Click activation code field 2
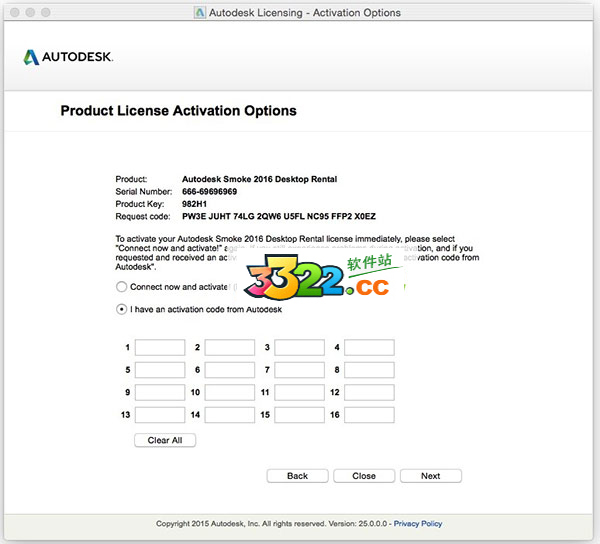The height and width of the screenshot is (544, 600). tap(230, 347)
